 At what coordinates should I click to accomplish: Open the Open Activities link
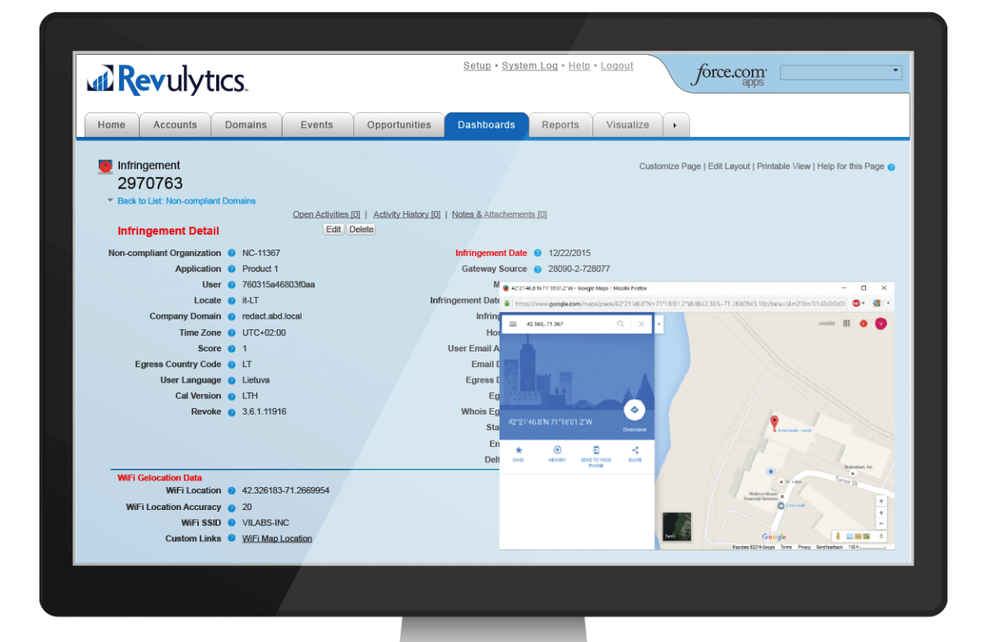326,214
